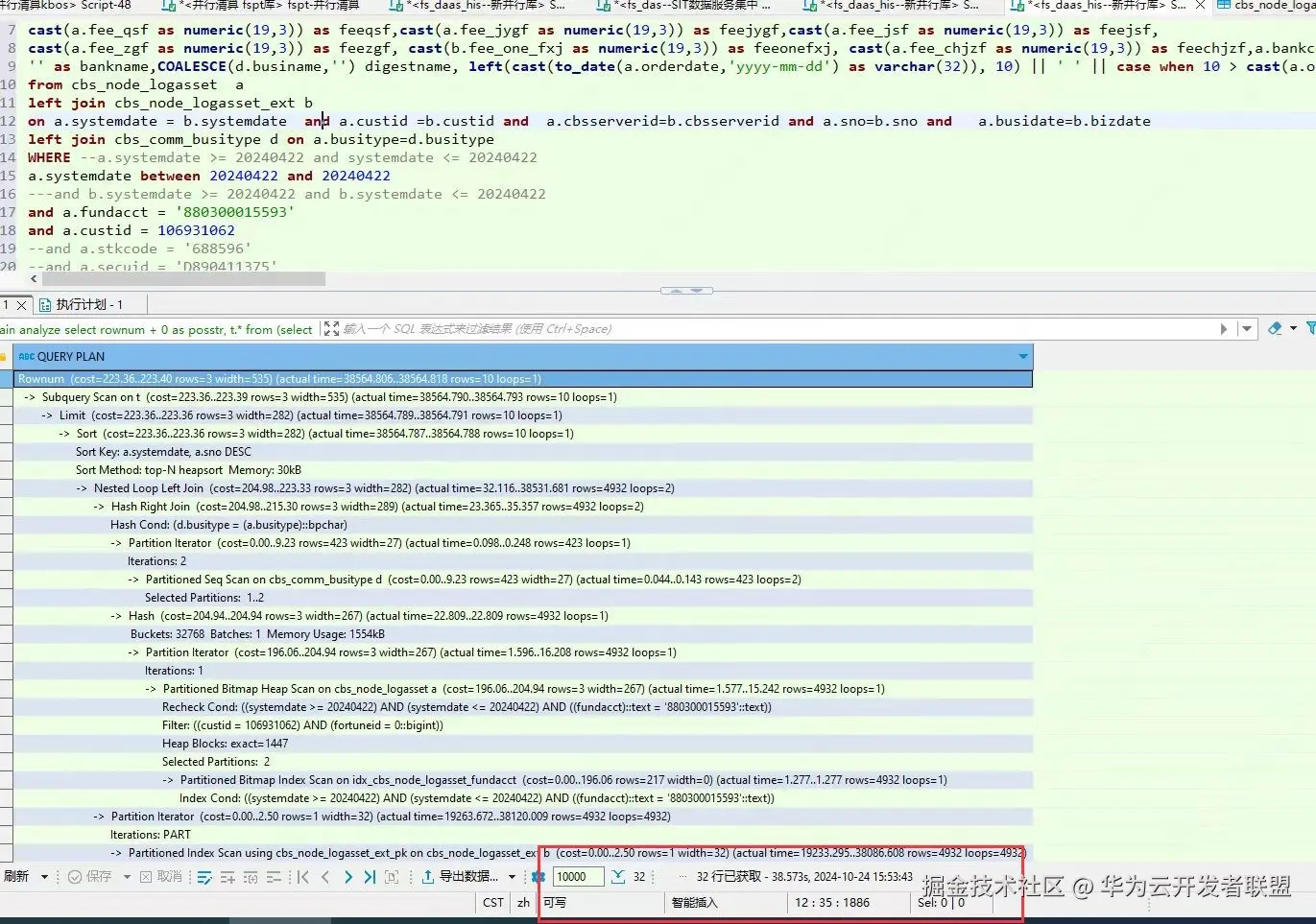Click the expand filter panel icon

click(331, 329)
